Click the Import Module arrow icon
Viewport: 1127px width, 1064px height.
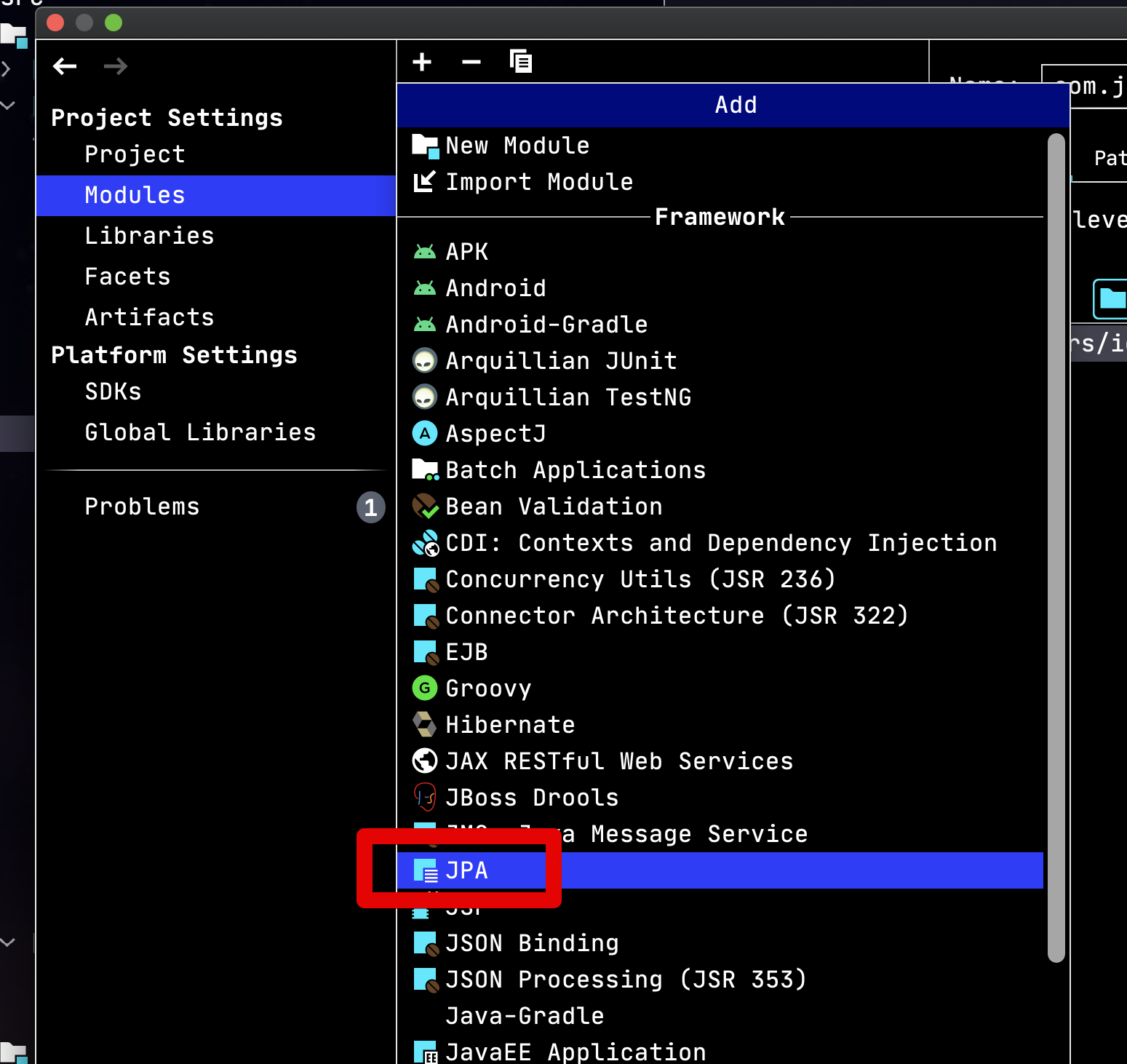424,182
